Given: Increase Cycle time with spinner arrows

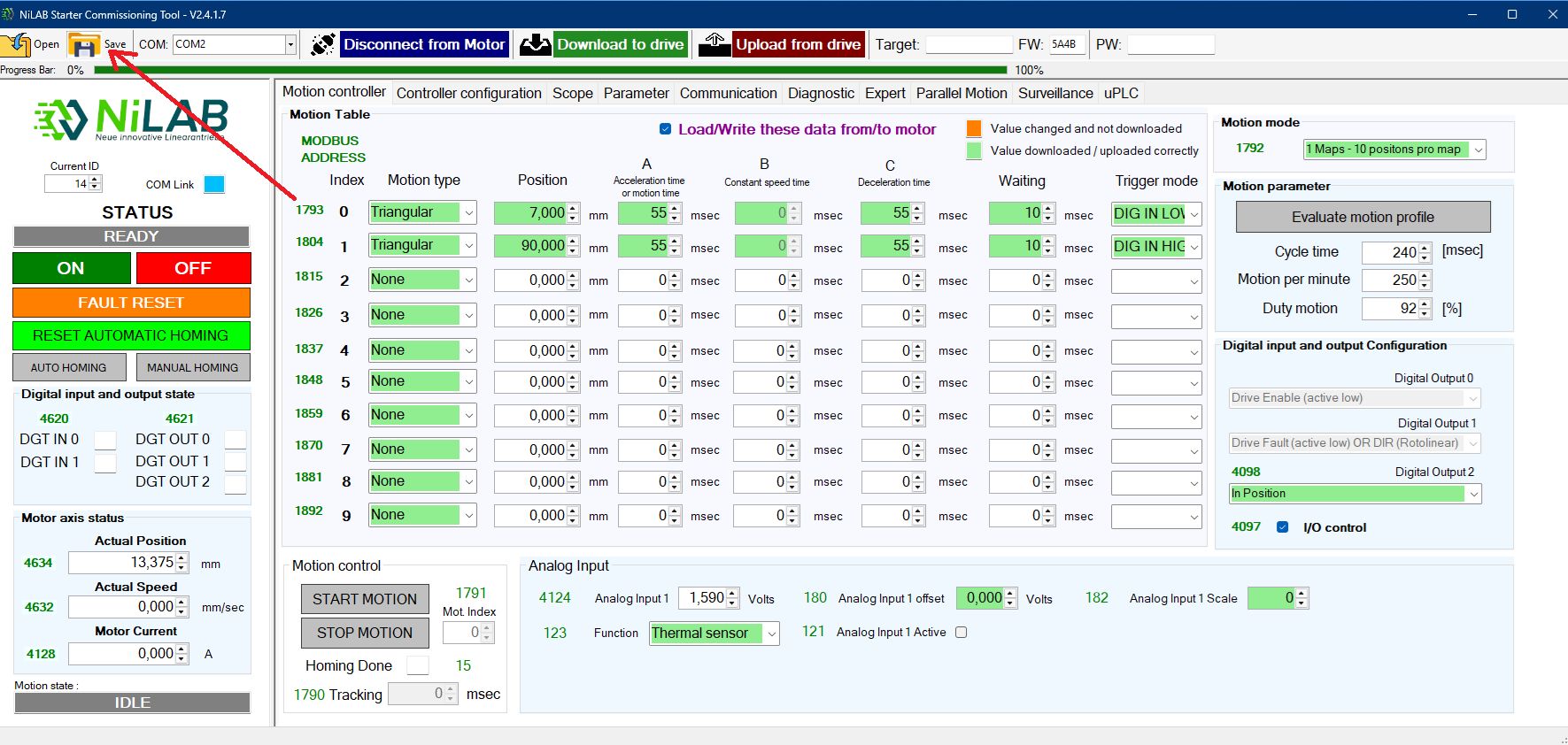Looking at the screenshot, I should pos(1425,248).
